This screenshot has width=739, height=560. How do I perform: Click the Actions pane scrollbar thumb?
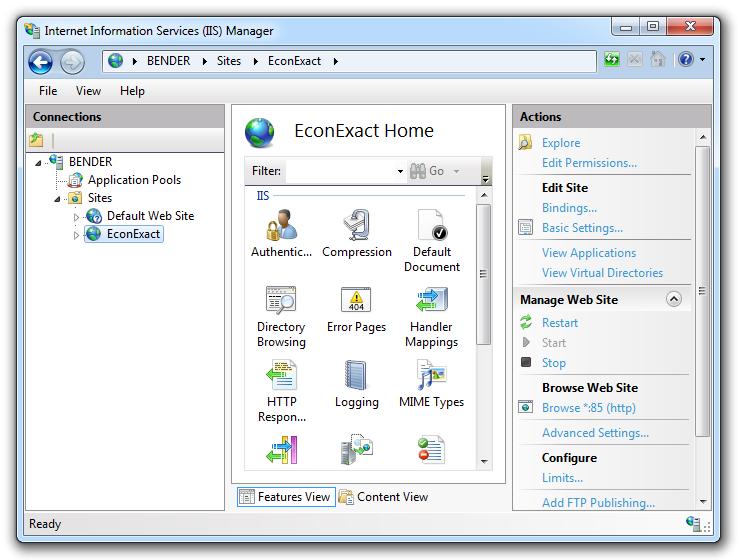click(702, 291)
